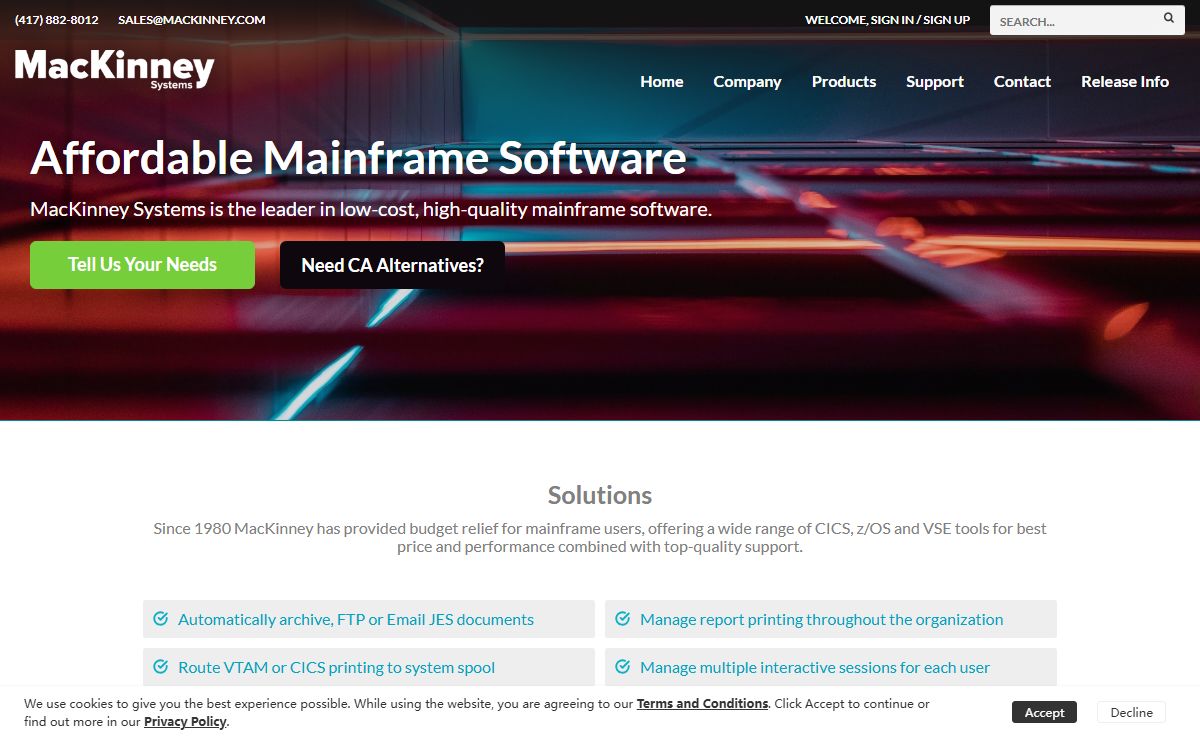Open the Home menu item
This screenshot has height=740, width=1200.
pos(662,82)
